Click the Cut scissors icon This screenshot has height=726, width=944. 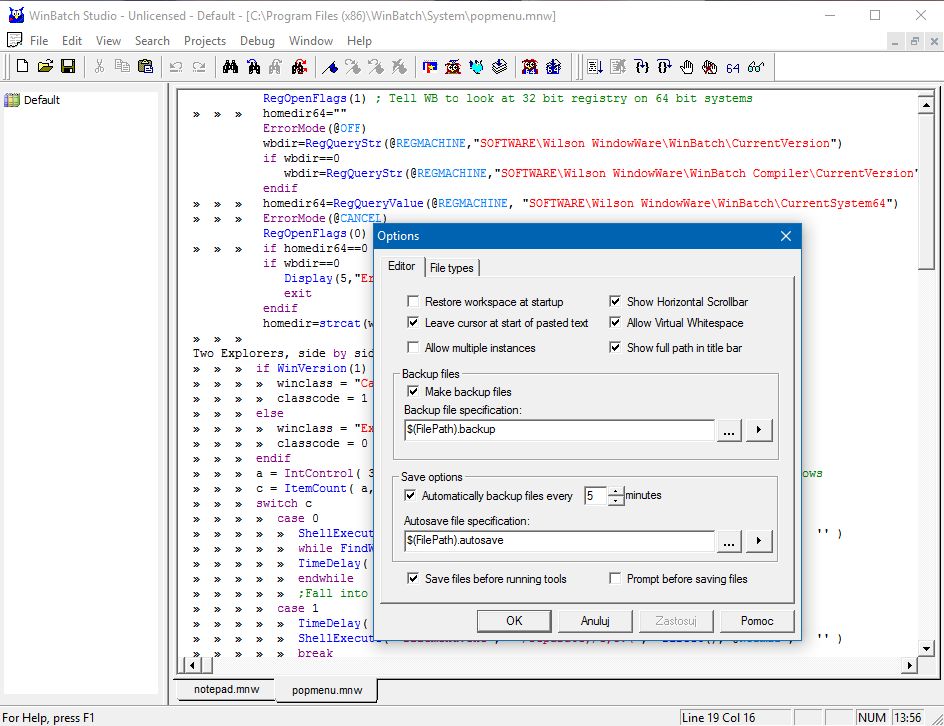click(x=99, y=66)
